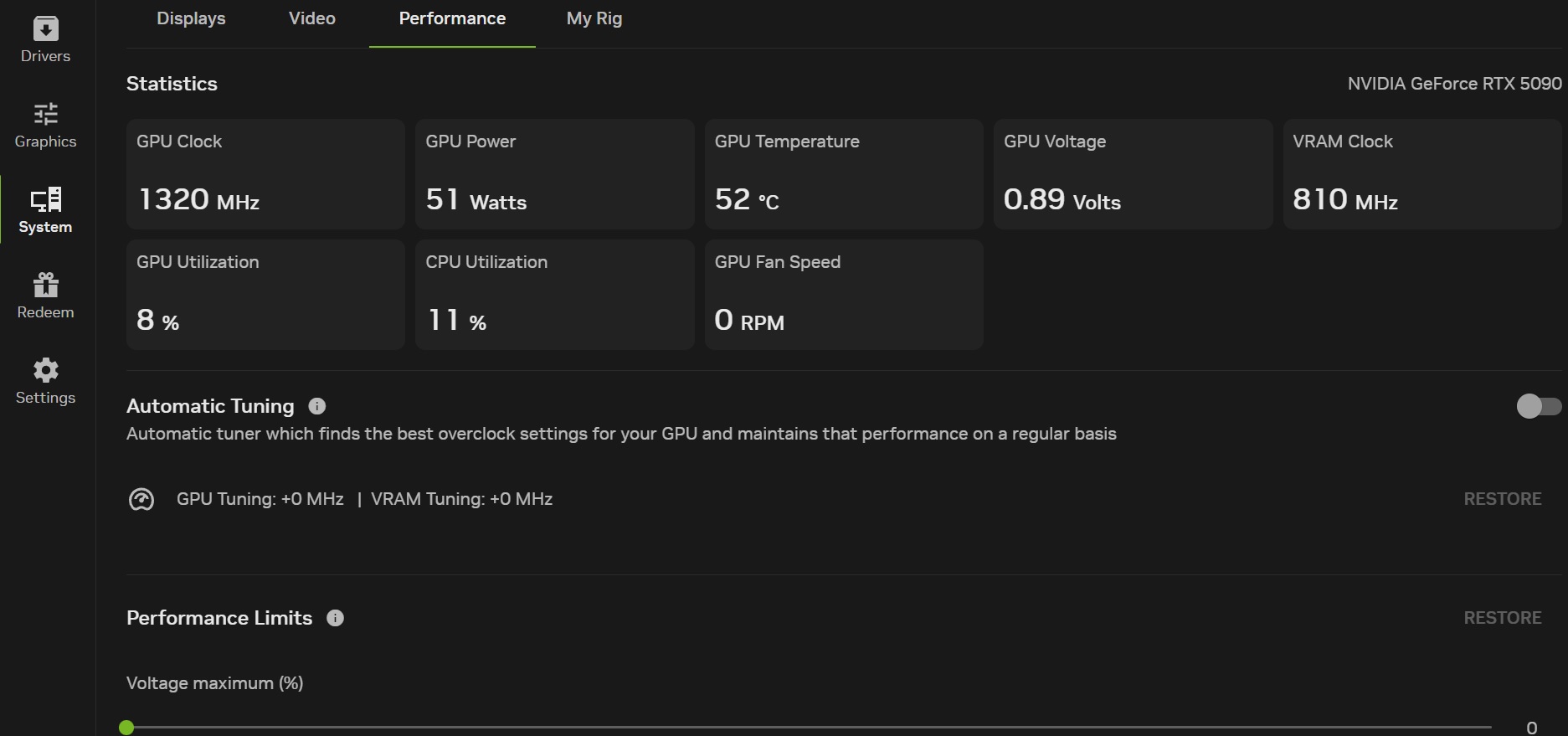Open the My Rig tab

pos(594,18)
